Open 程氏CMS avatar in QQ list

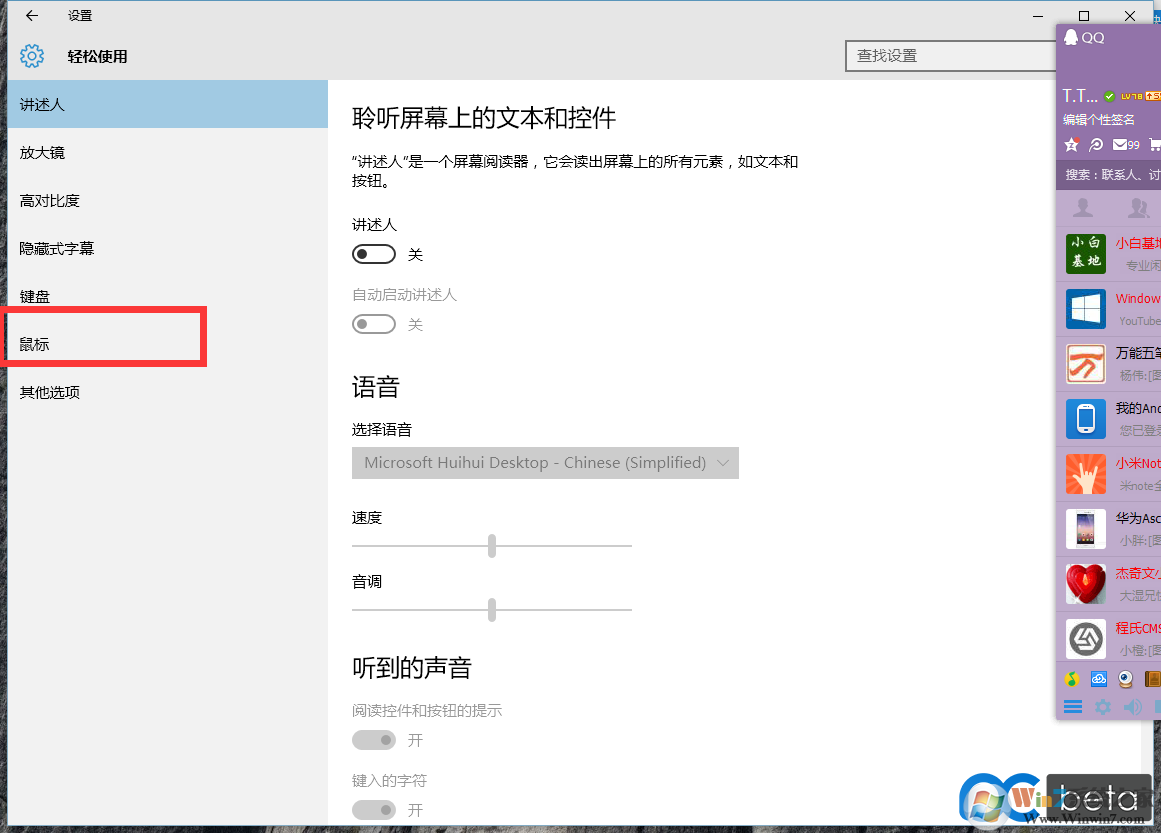1085,639
